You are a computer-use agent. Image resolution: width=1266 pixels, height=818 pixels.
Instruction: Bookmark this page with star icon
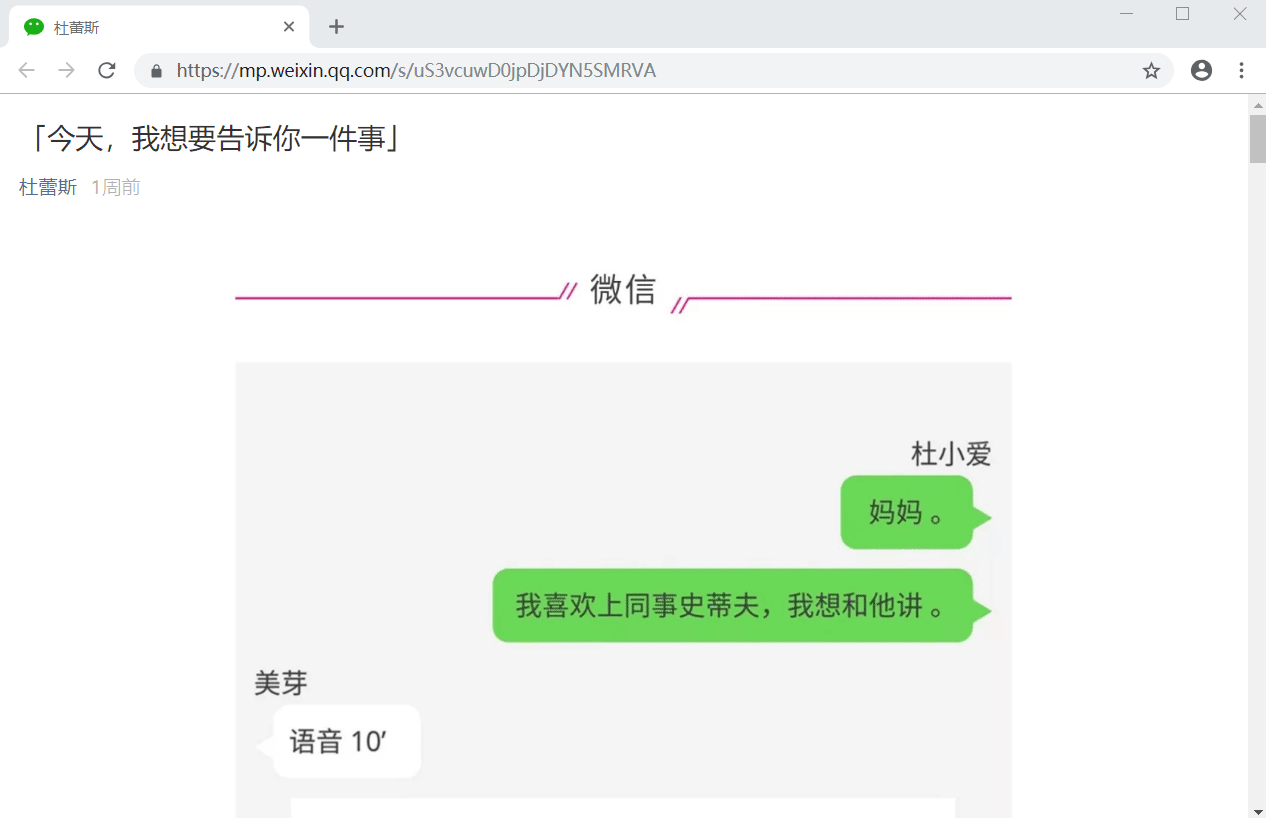(1151, 70)
